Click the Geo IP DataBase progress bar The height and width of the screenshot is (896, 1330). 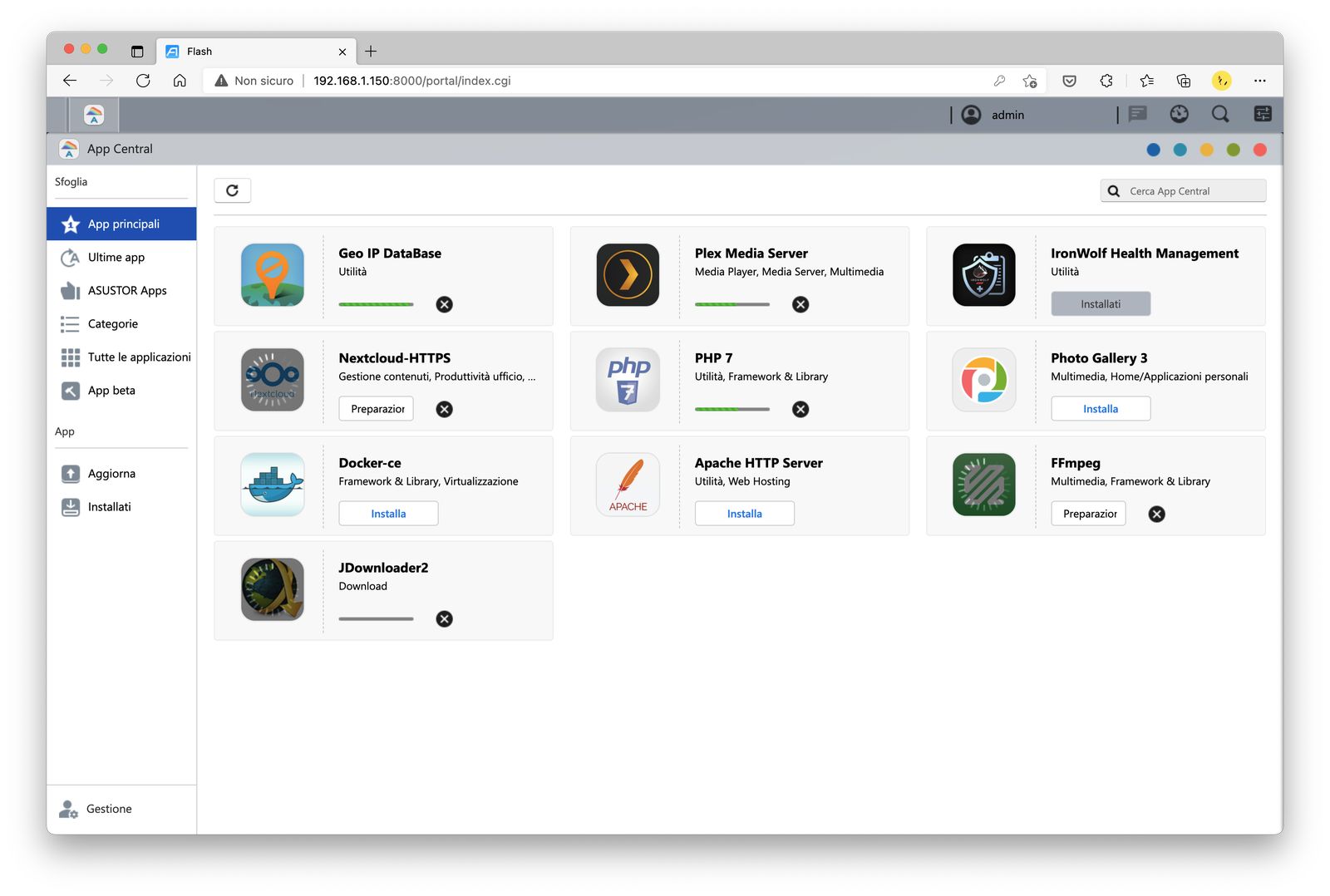coord(376,304)
